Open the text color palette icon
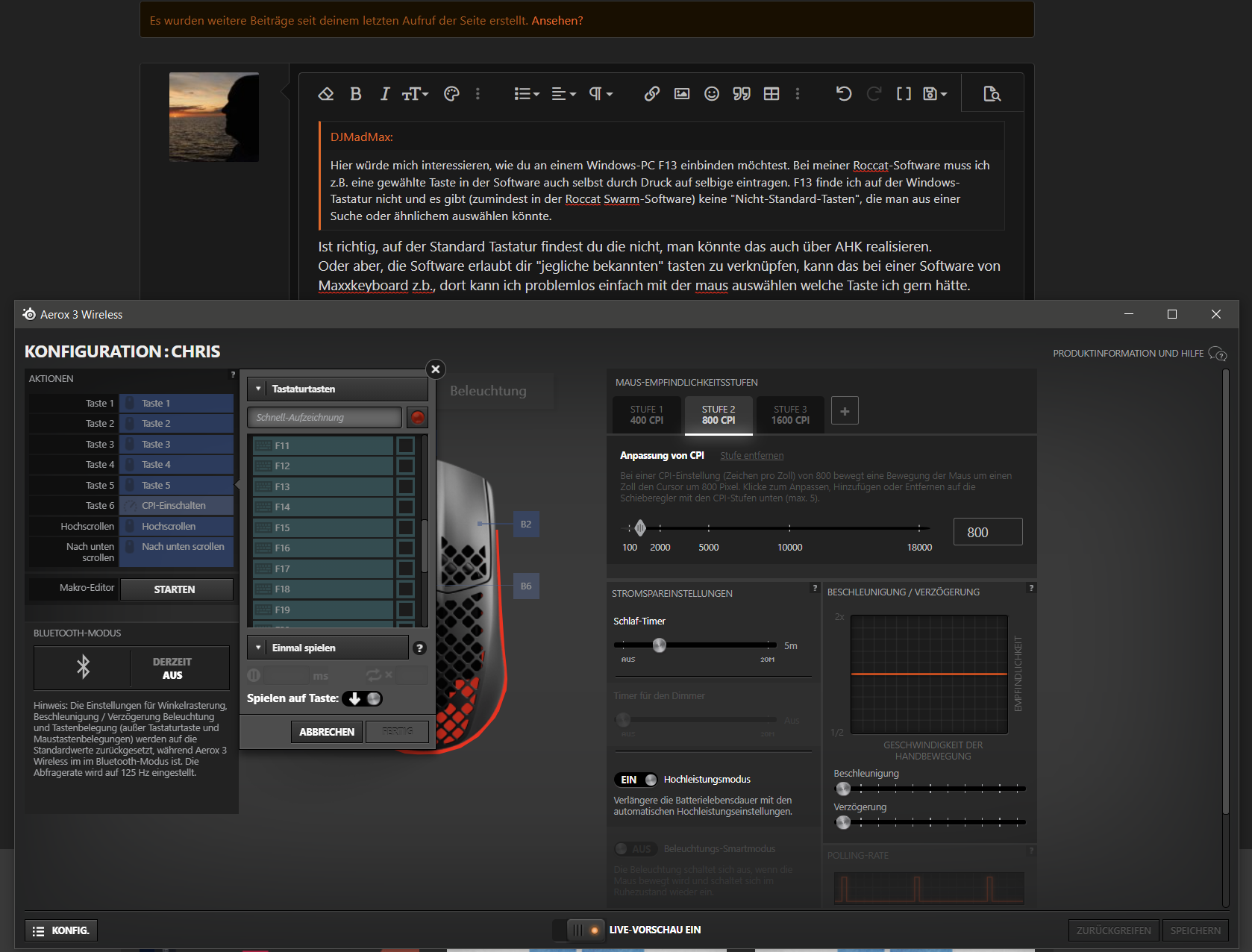The height and width of the screenshot is (952, 1252). click(x=451, y=94)
